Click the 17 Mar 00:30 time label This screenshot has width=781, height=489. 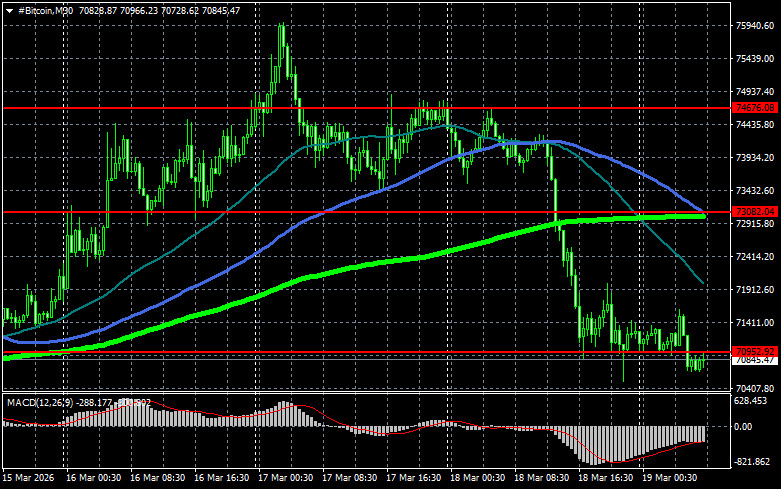286,478
